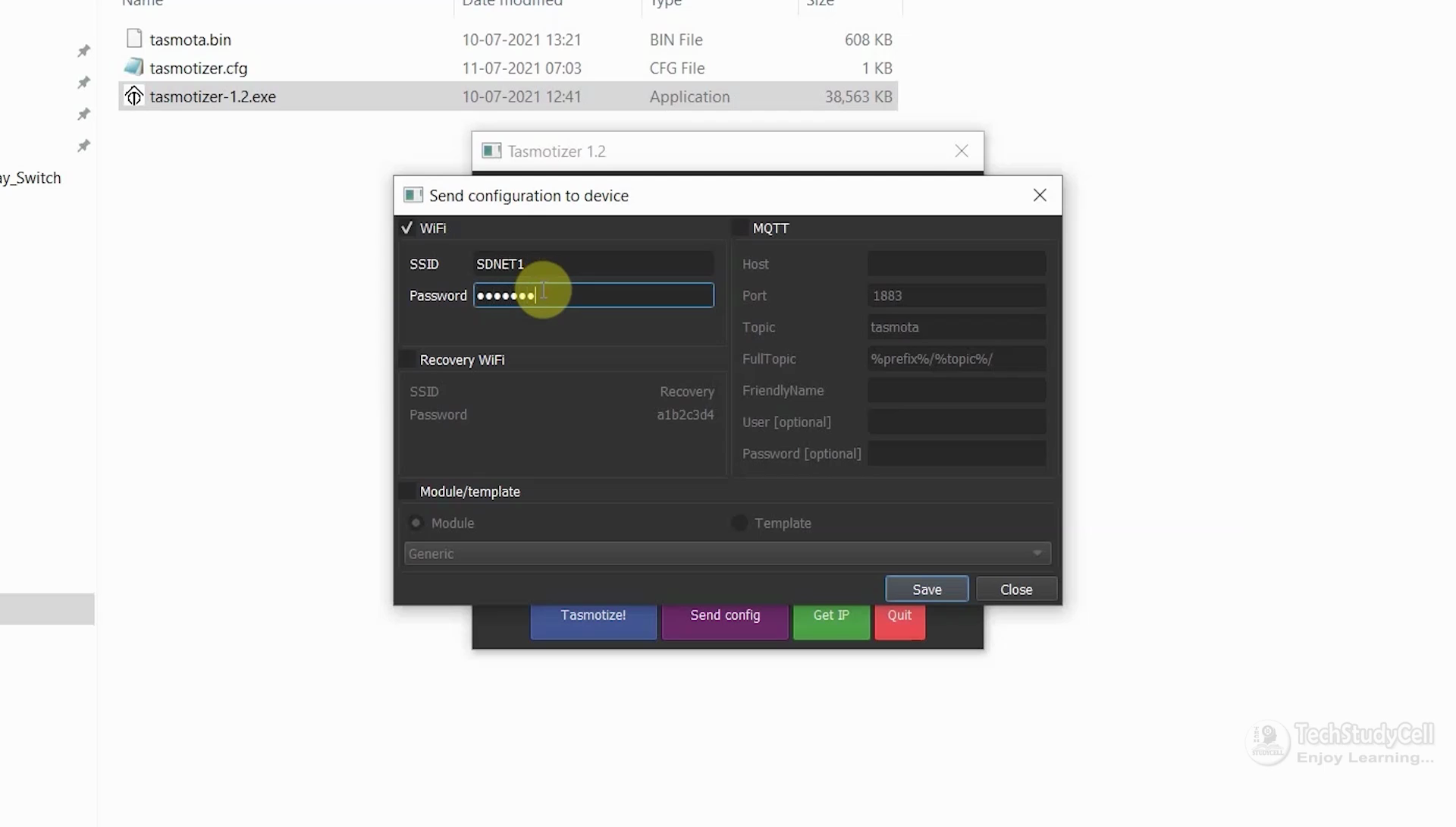Close the Send configuration to device dialog
Screen dimensions: 1456x827
point(1040,195)
